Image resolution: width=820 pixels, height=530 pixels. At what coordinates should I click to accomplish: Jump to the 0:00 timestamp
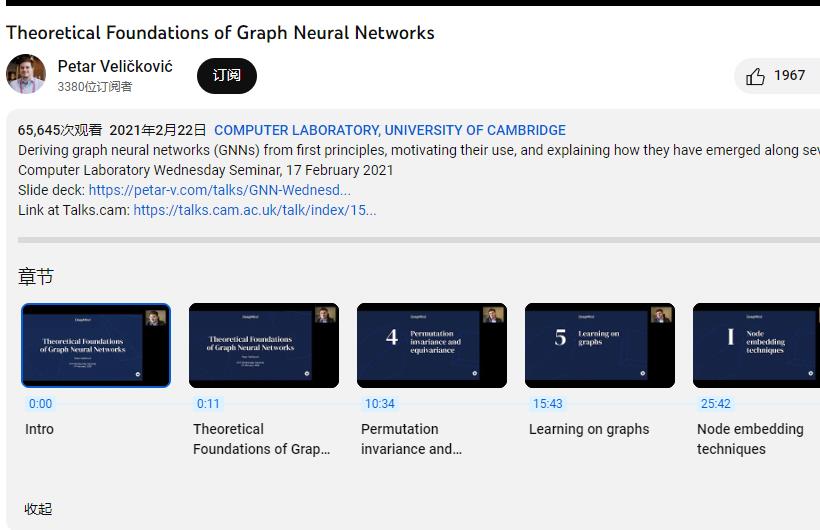[40, 403]
